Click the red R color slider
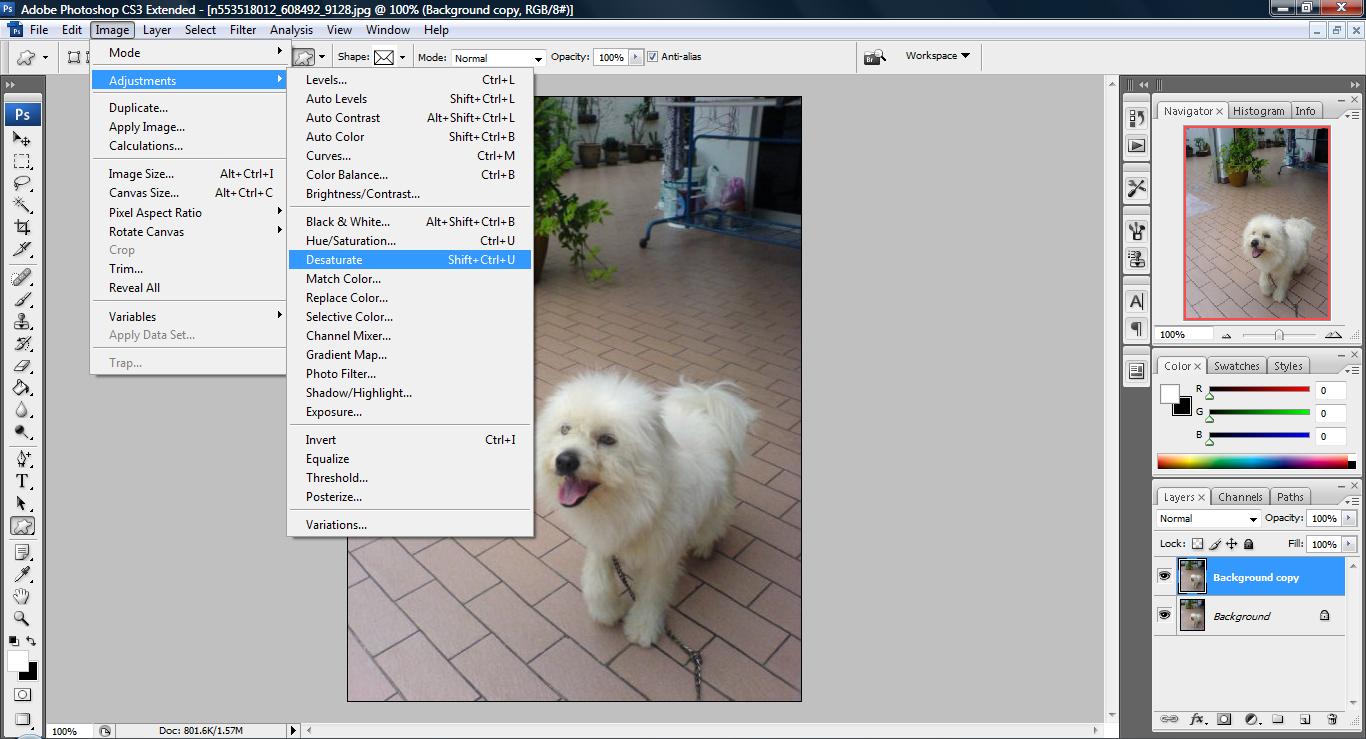This screenshot has width=1366, height=739. pos(1259,390)
